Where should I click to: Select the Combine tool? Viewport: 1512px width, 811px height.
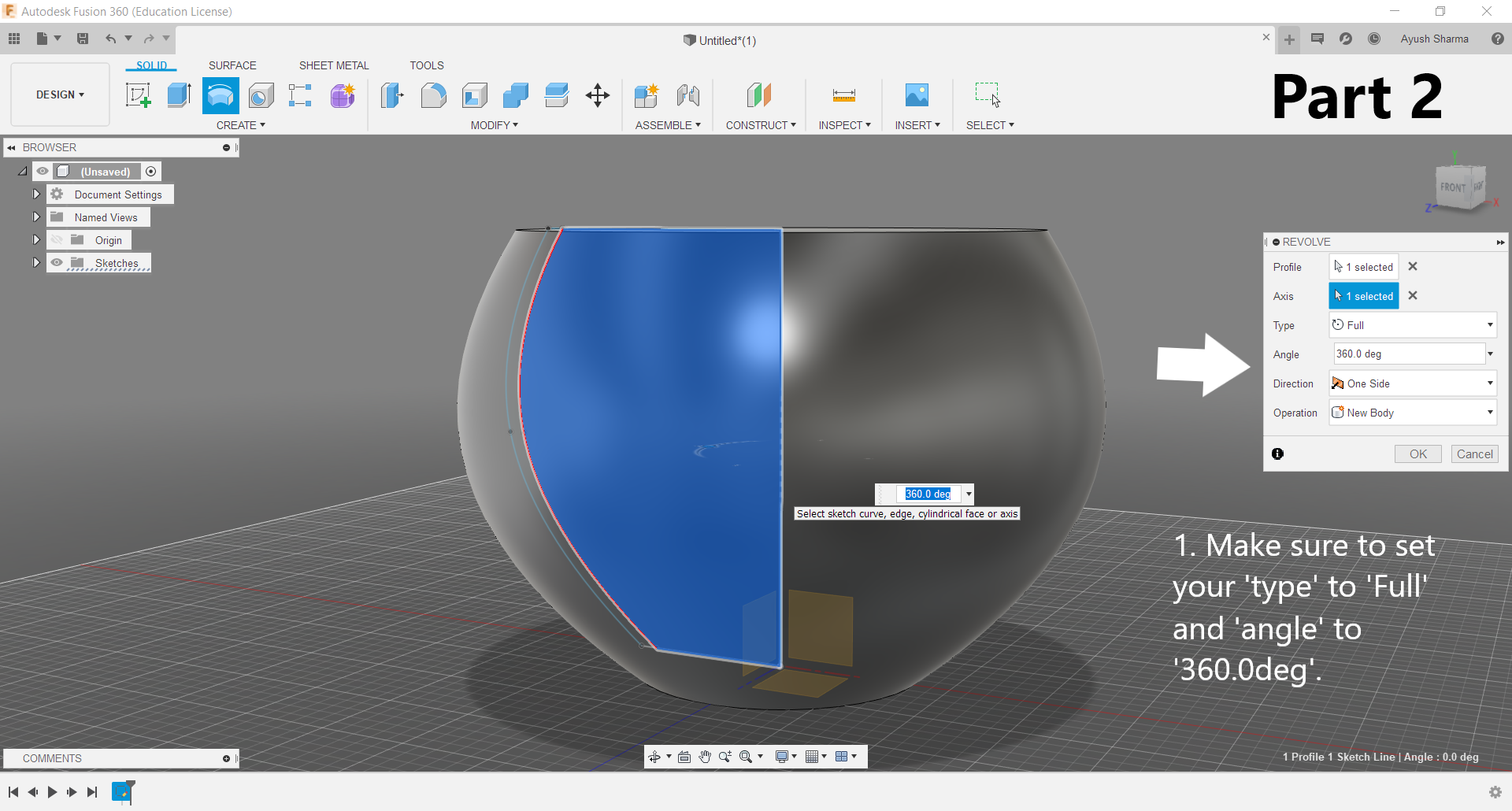515,95
